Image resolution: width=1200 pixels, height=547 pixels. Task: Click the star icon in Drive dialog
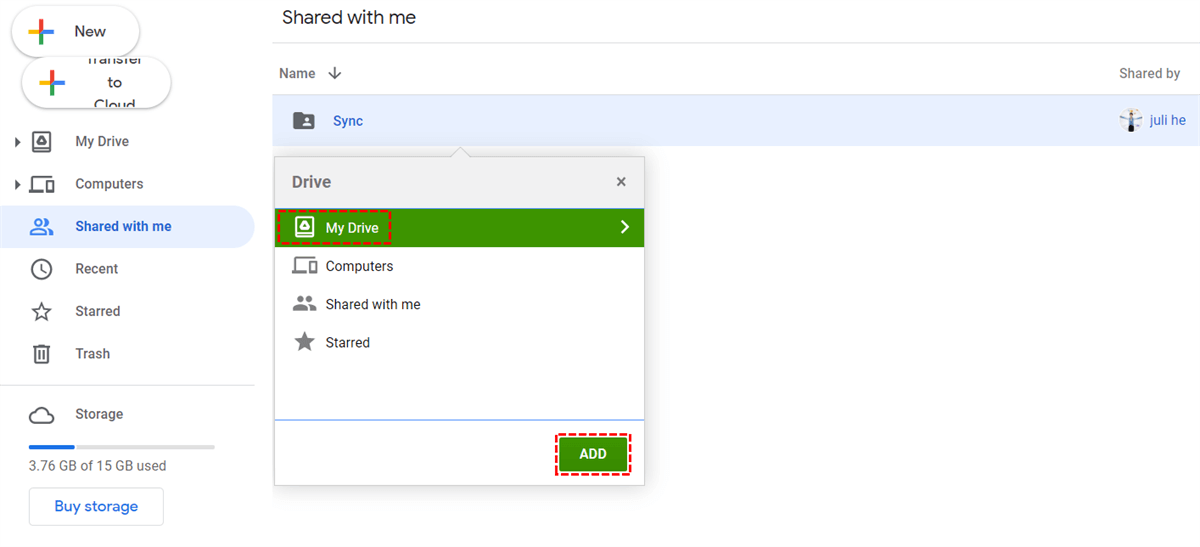coord(304,342)
